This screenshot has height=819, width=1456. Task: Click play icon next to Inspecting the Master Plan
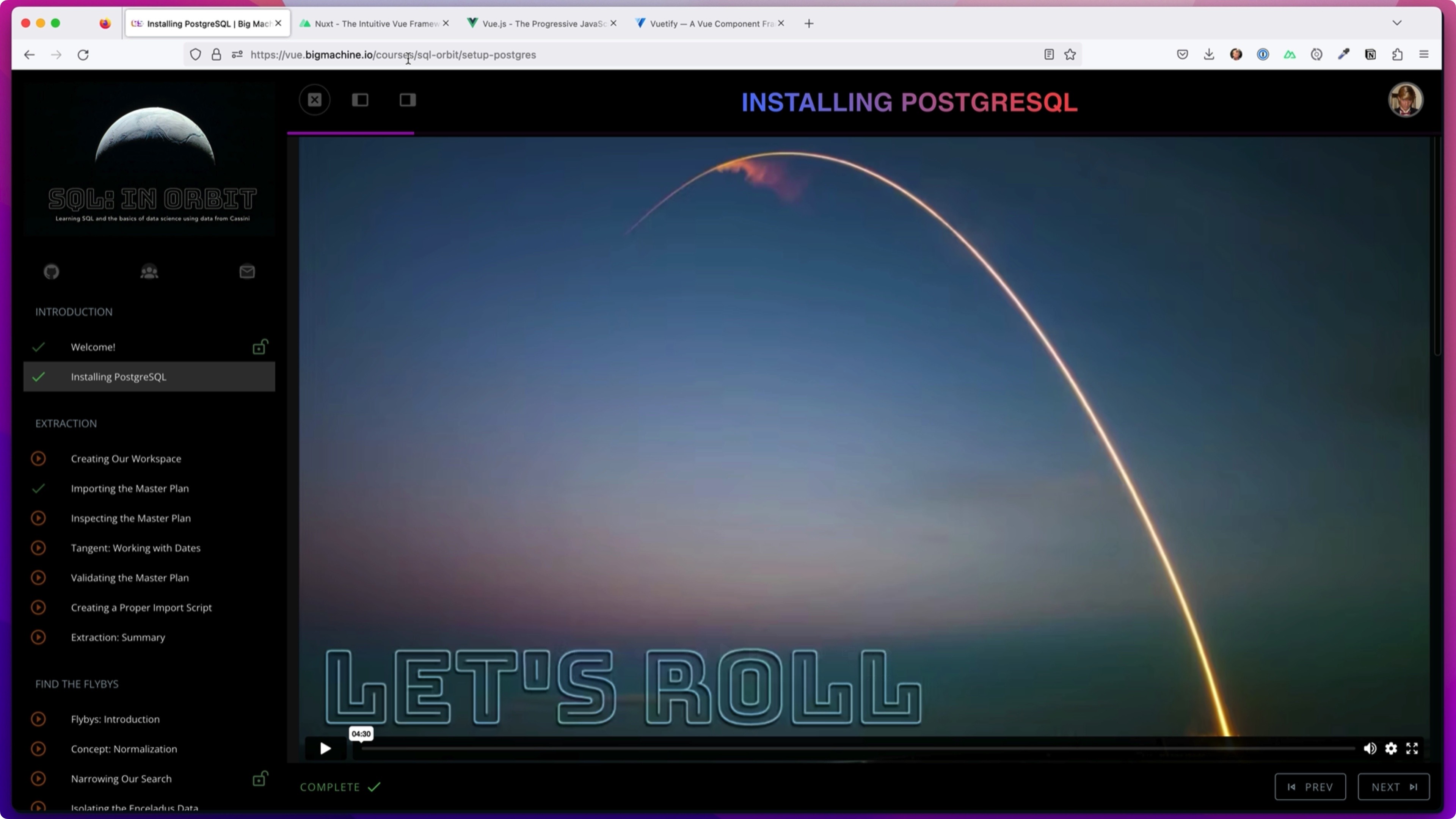tap(38, 518)
